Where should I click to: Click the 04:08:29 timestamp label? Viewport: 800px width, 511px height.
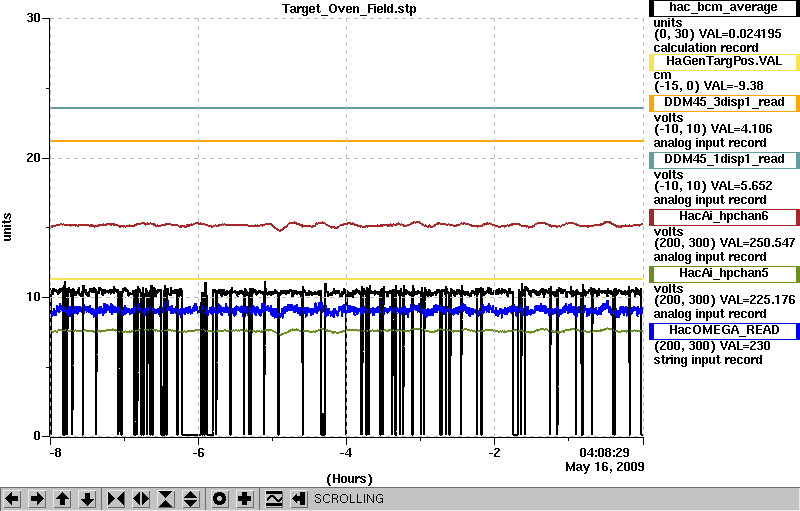(604, 452)
